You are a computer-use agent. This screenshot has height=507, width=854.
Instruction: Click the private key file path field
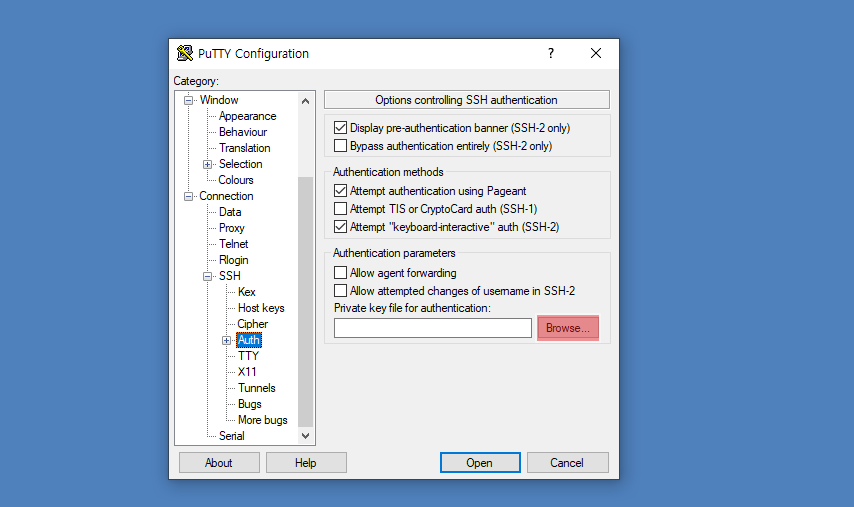pos(433,328)
